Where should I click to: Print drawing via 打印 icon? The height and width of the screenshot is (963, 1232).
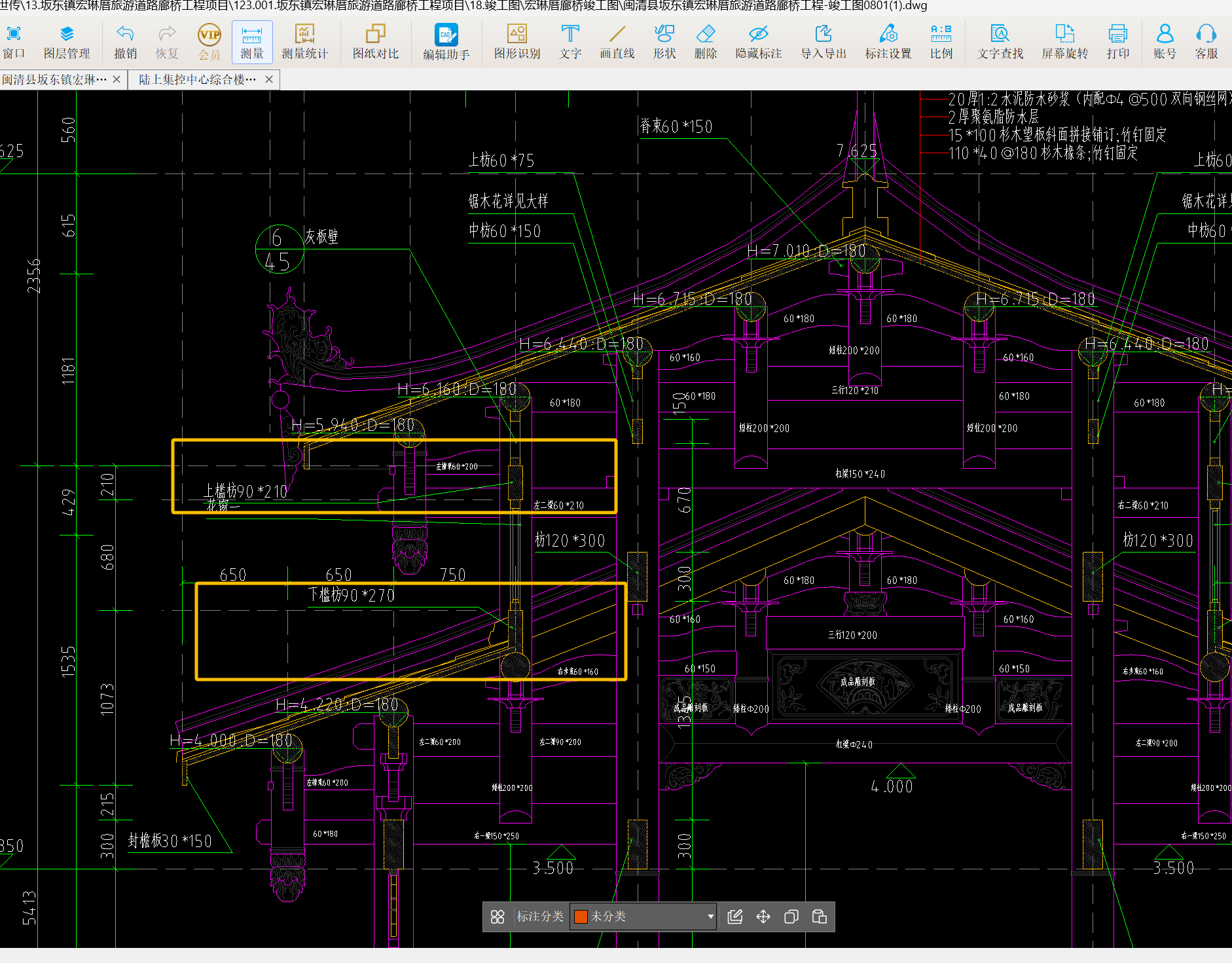click(1118, 42)
